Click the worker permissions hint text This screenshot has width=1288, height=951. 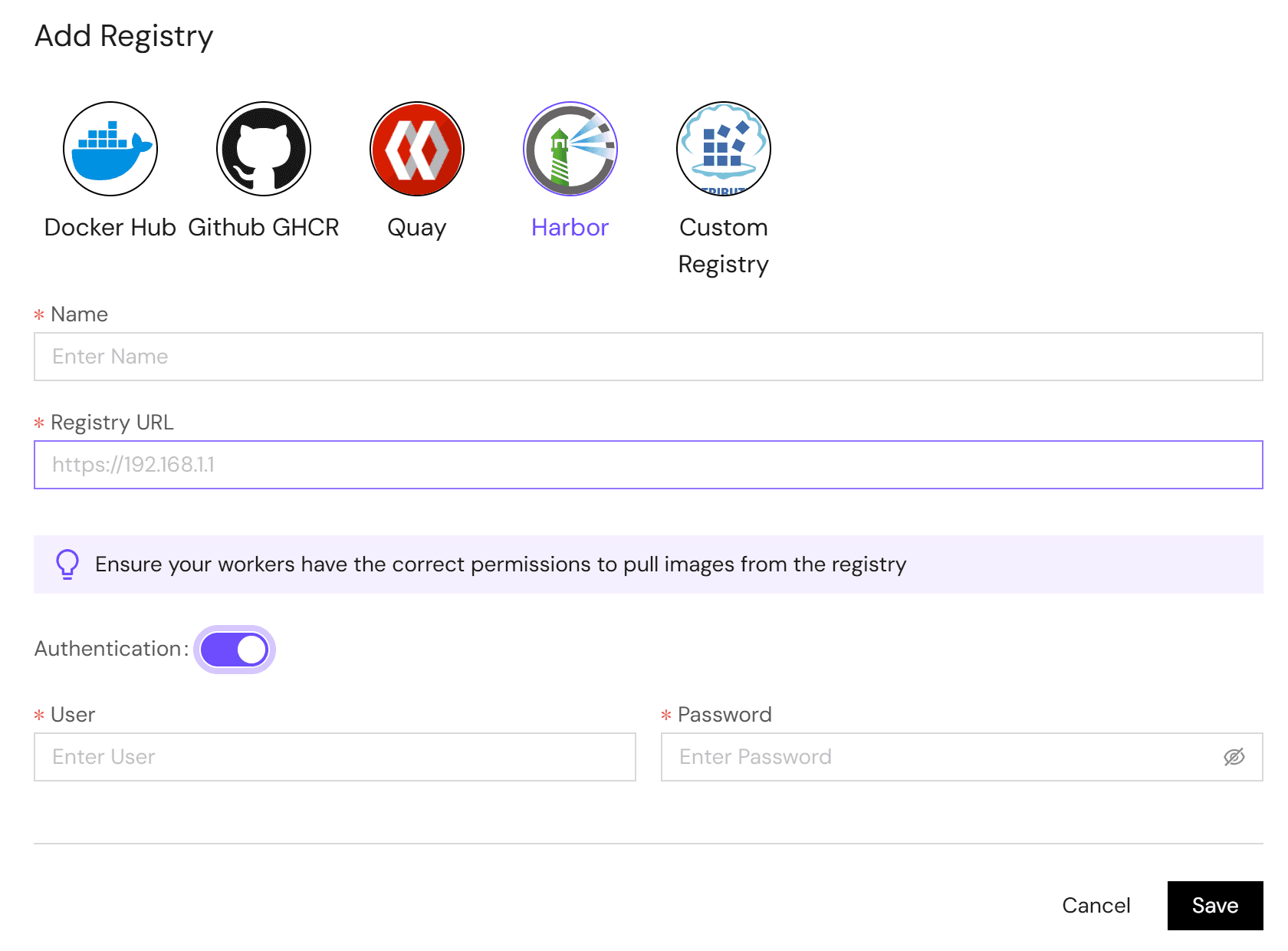pyautogui.click(x=501, y=564)
